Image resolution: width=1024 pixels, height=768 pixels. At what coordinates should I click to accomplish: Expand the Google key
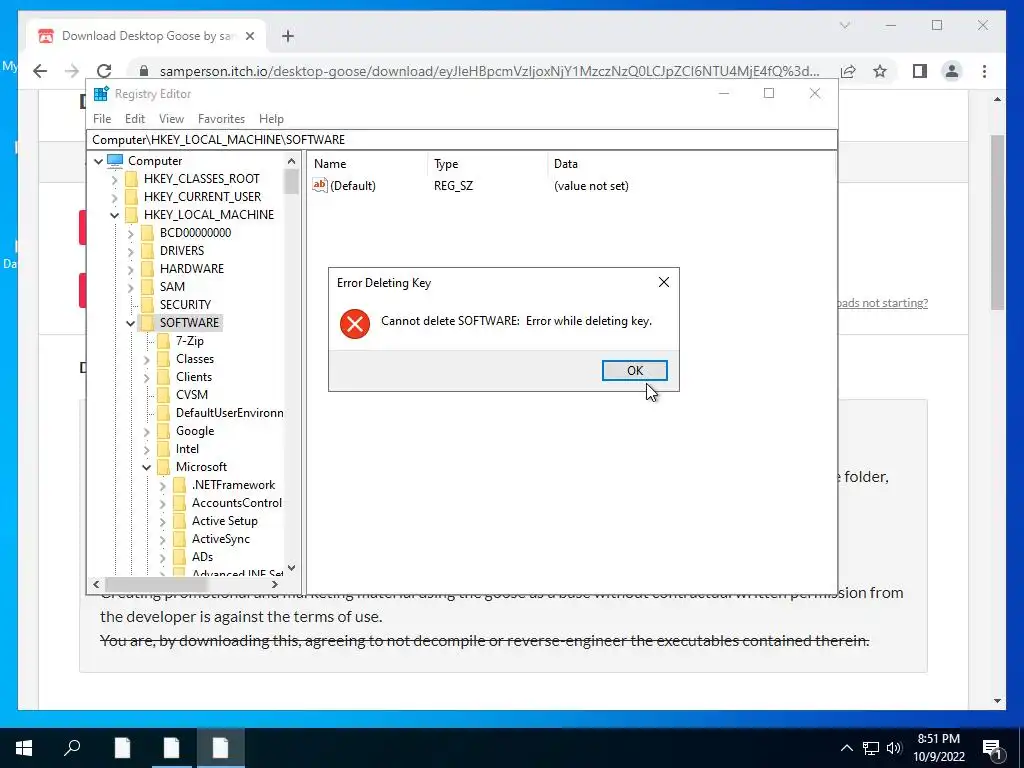coord(146,431)
